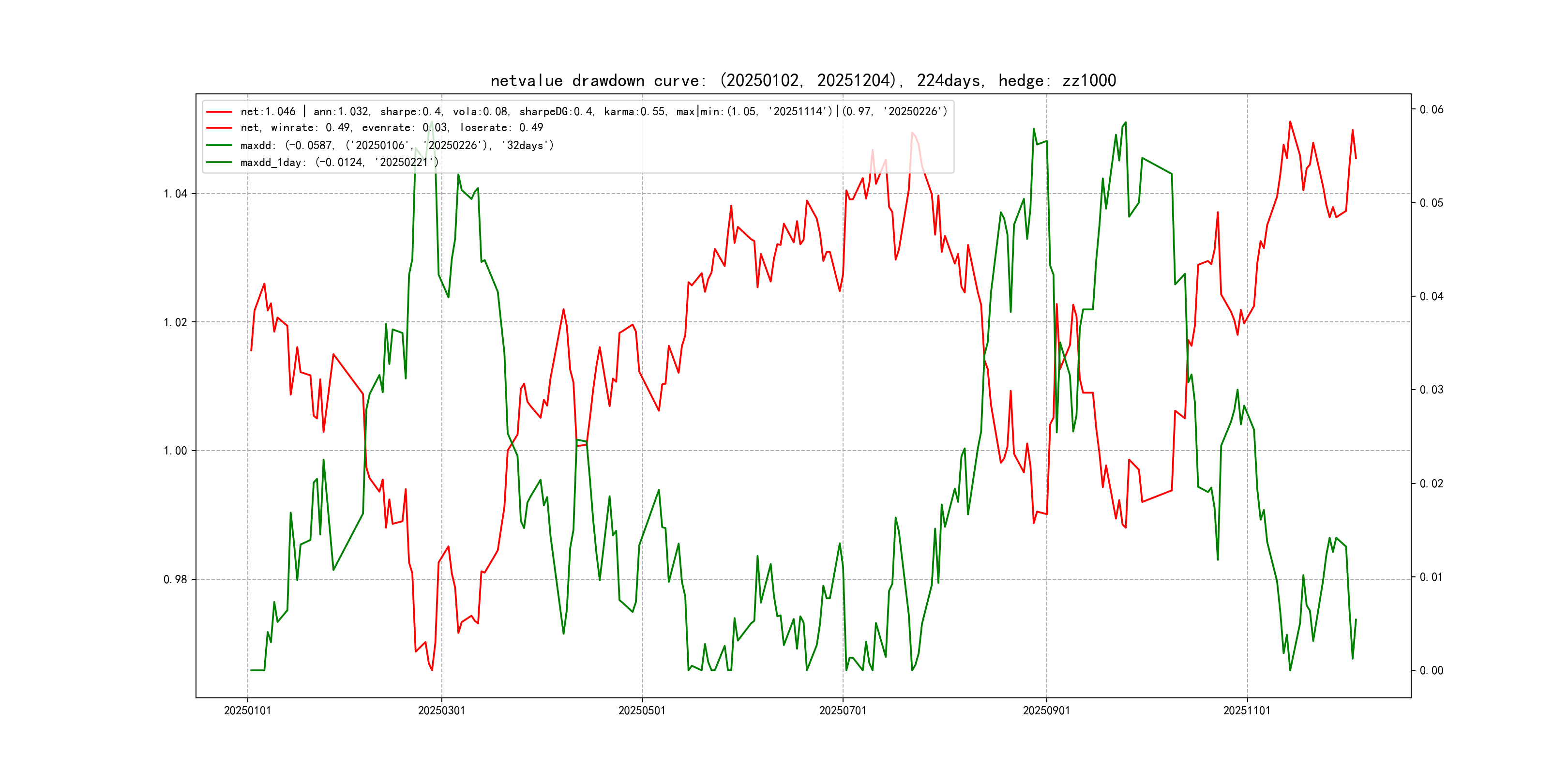The image size is (1568, 784).
Task: Click the 1.04 left axis label
Action: coord(175,194)
